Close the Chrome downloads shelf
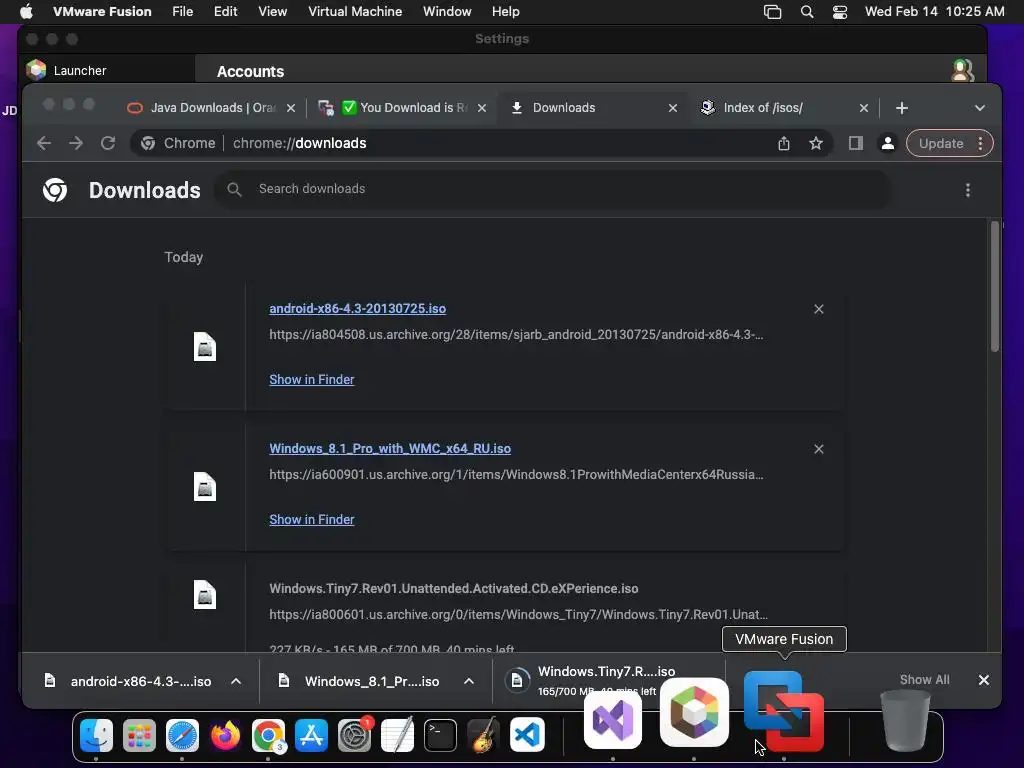The image size is (1024, 768). 984,680
